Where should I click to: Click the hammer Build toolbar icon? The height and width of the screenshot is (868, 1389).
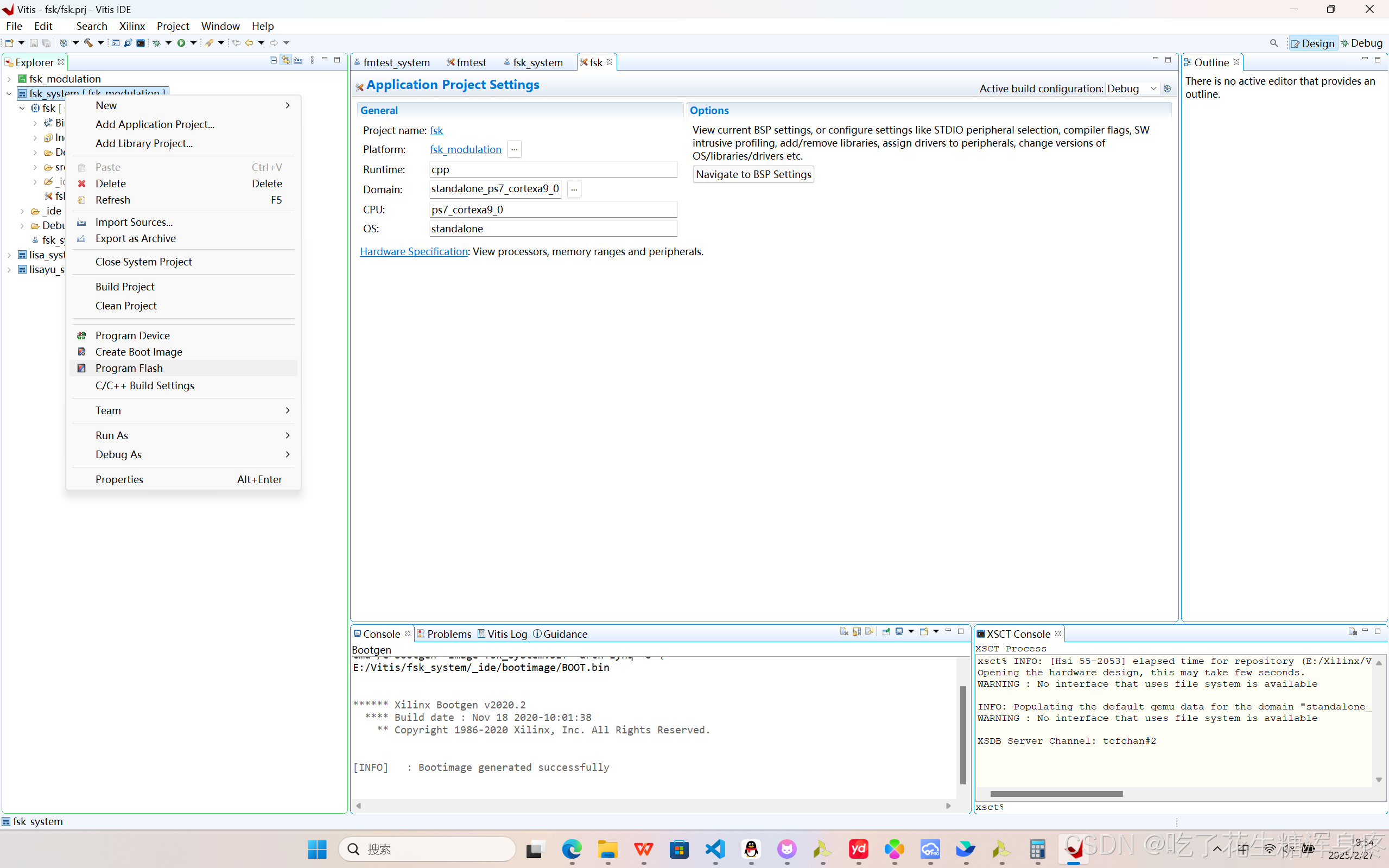click(88, 43)
